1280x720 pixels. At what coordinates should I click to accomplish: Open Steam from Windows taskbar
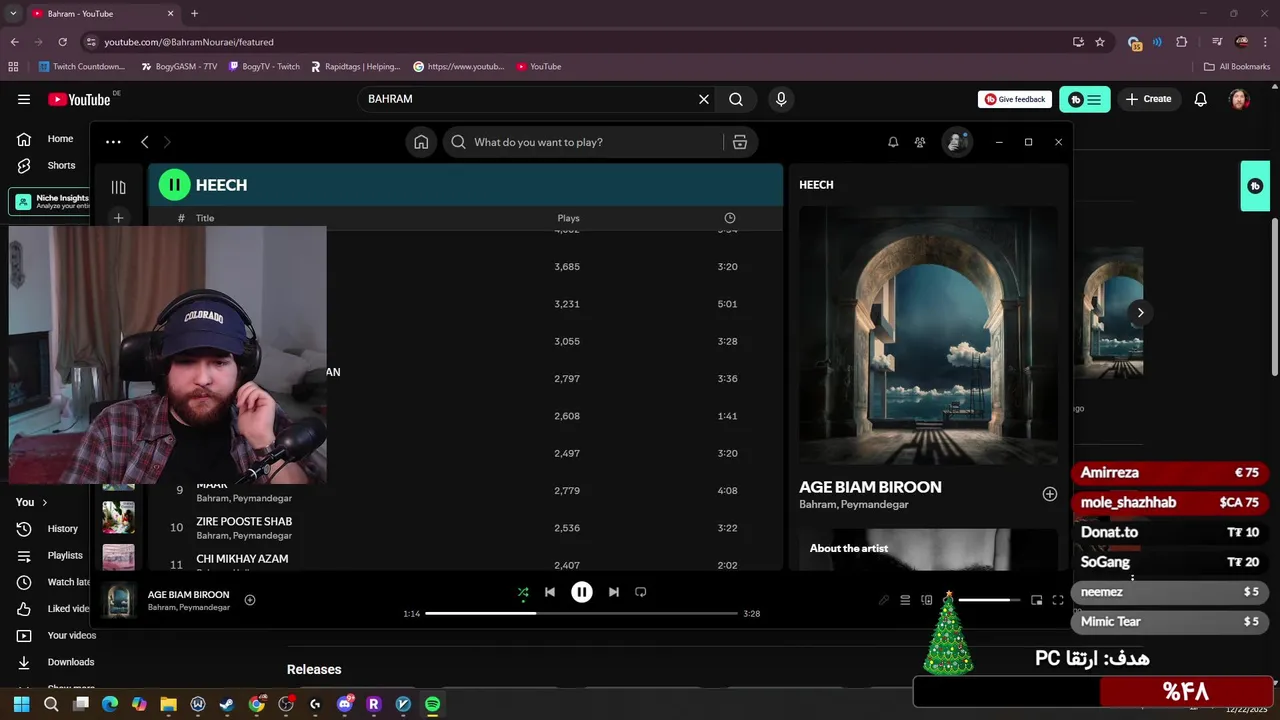(227, 704)
